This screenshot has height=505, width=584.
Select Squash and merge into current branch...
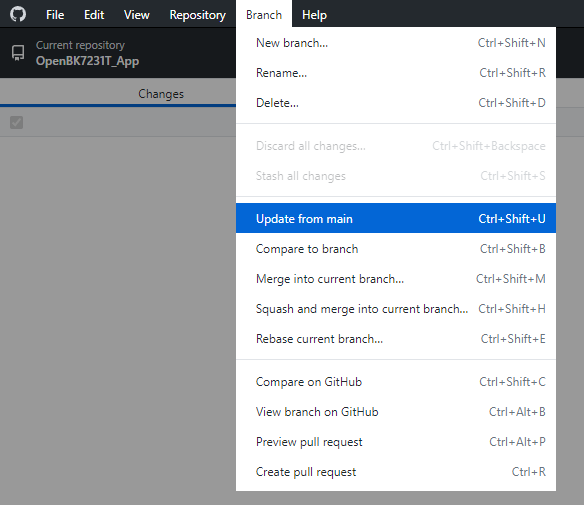(x=396, y=309)
